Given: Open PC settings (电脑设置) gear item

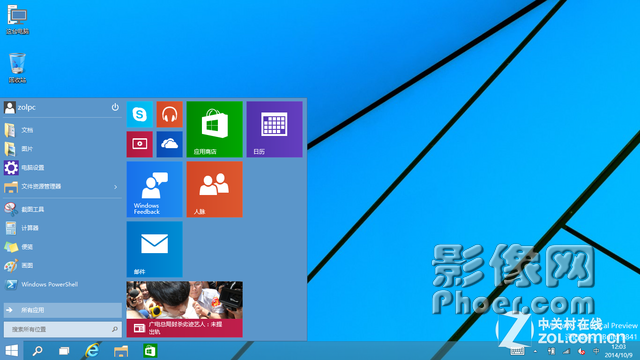Looking at the screenshot, I should [x=62, y=168].
